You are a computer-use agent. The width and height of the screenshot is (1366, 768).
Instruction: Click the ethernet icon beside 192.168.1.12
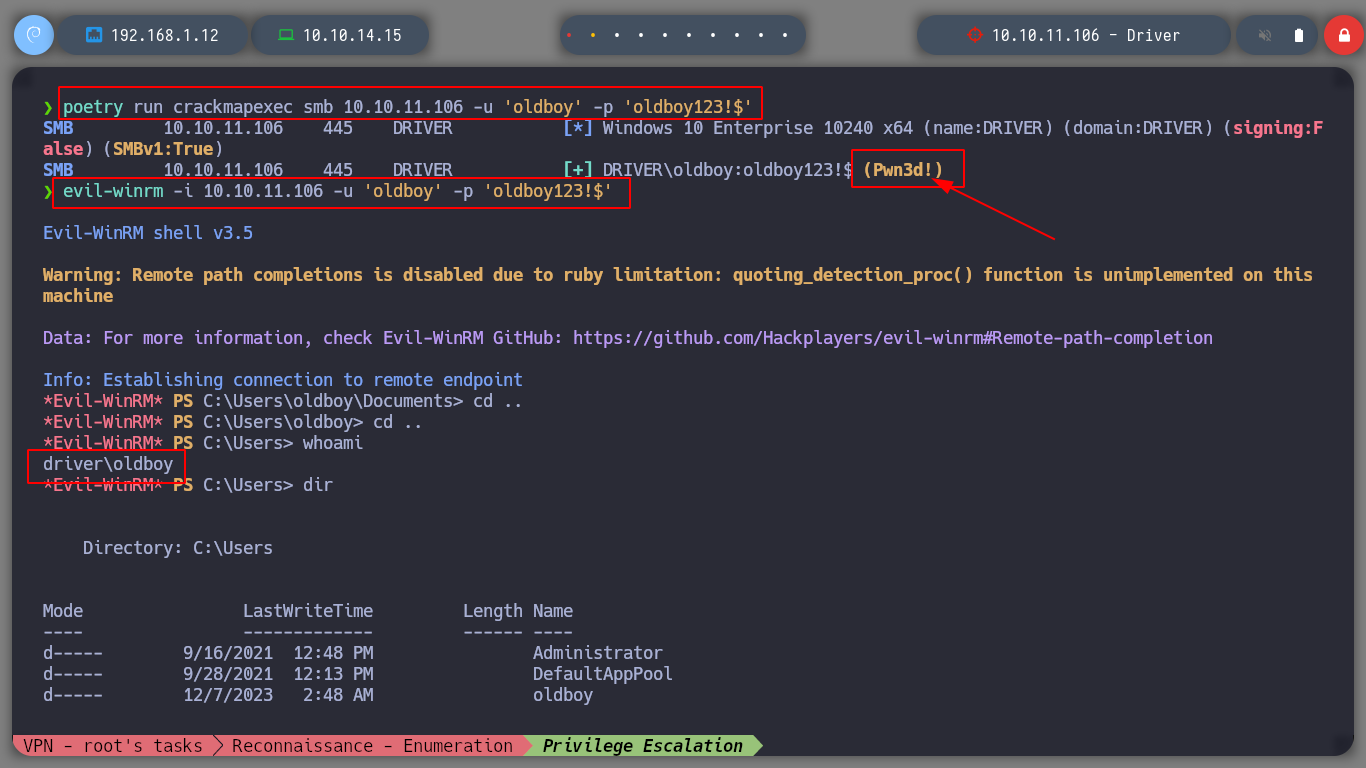tap(94, 35)
